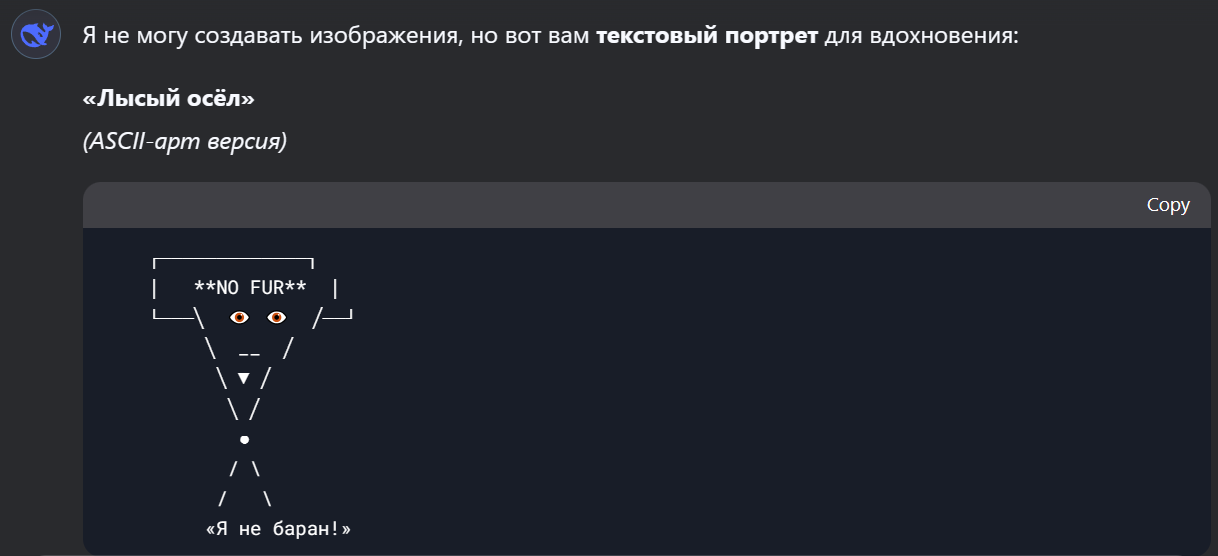Copy the ASCII art code block

pyautogui.click(x=1167, y=205)
